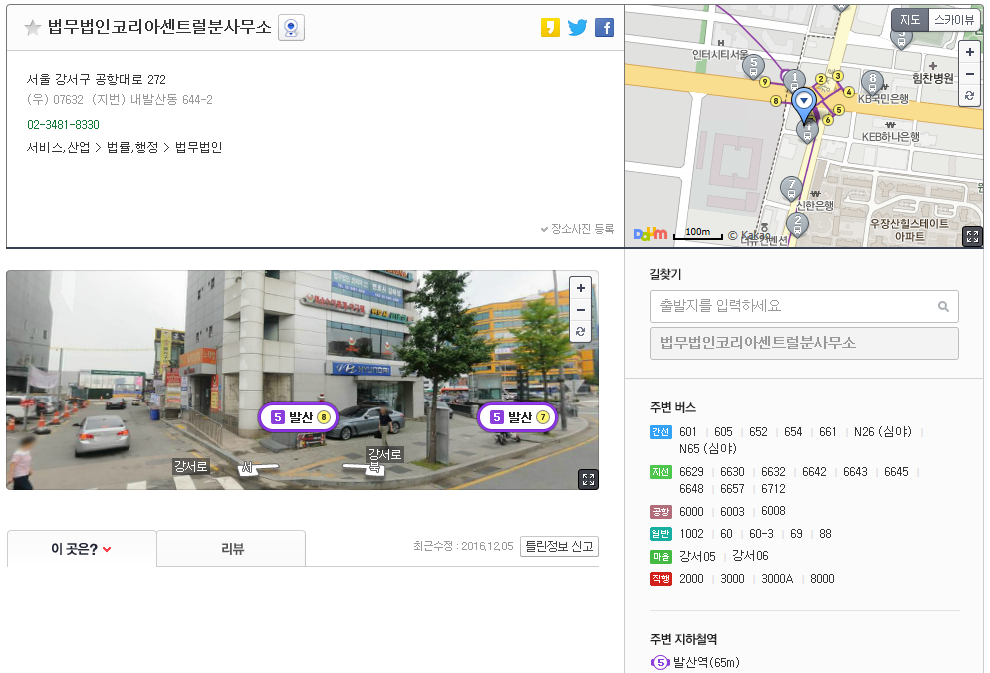Image resolution: width=990 pixels, height=673 pixels.
Task: Reset the map view with refresh icon
Action: coord(970,95)
